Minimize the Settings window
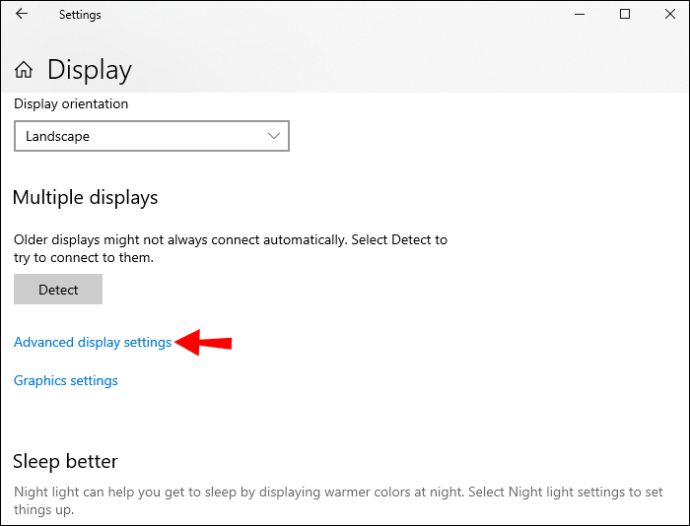This screenshot has width=690, height=526. (x=580, y=14)
